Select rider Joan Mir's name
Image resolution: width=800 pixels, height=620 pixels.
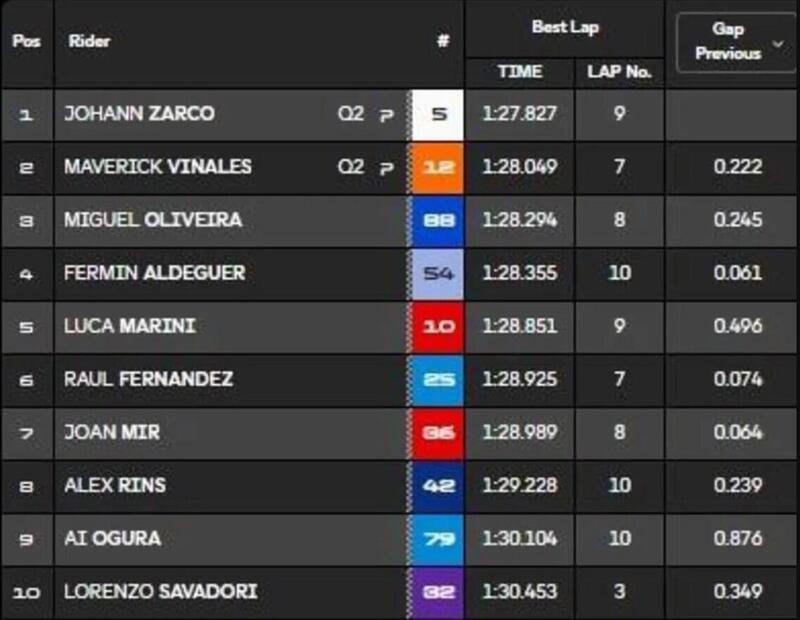coord(111,433)
